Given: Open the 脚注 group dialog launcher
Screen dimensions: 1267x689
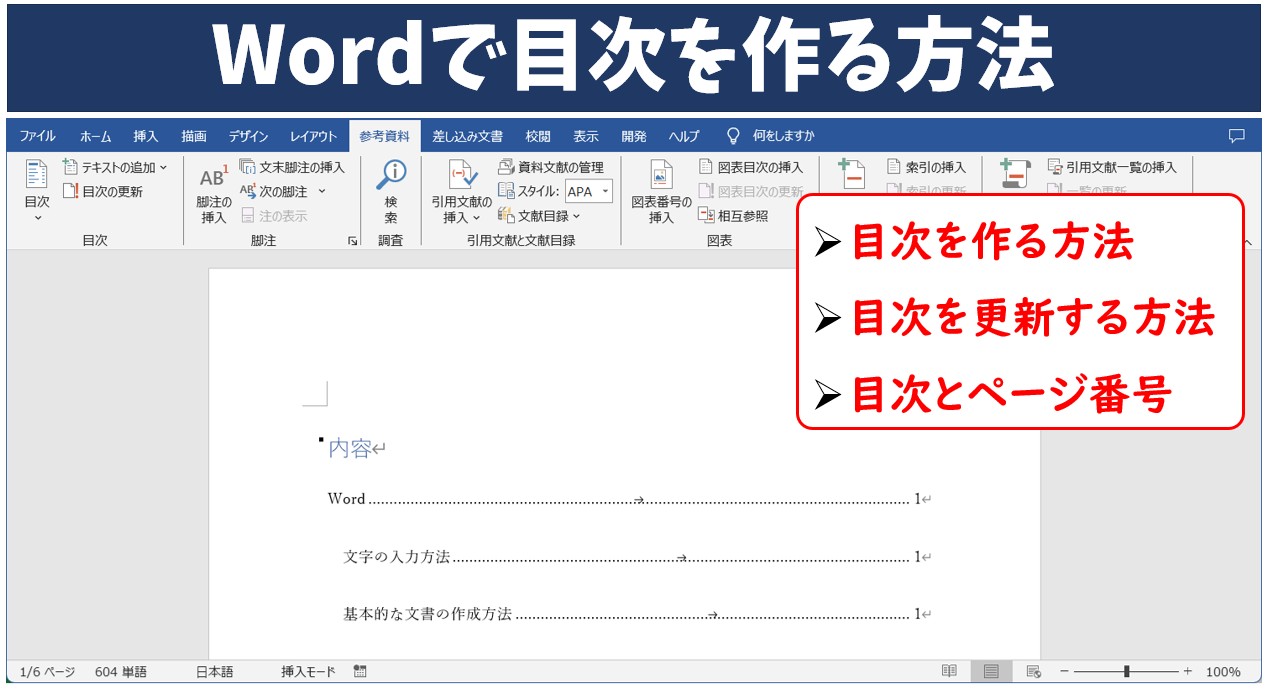Looking at the screenshot, I should [x=353, y=241].
